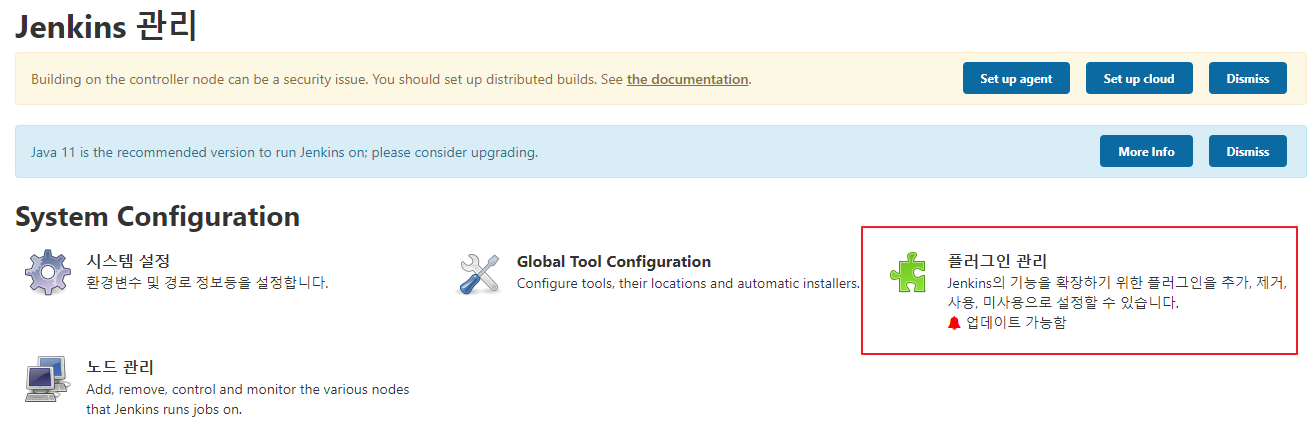Click More Info about Java 11
This screenshot has width=1311, height=438.
tap(1146, 151)
